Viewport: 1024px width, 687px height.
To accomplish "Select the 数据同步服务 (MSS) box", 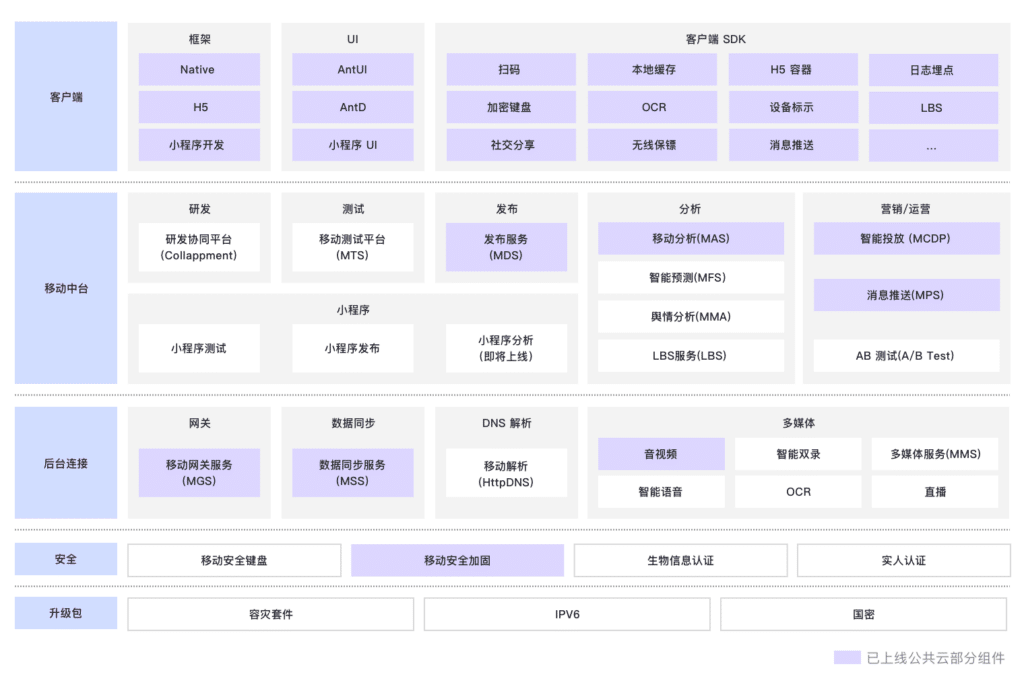I will pyautogui.click(x=353, y=473).
